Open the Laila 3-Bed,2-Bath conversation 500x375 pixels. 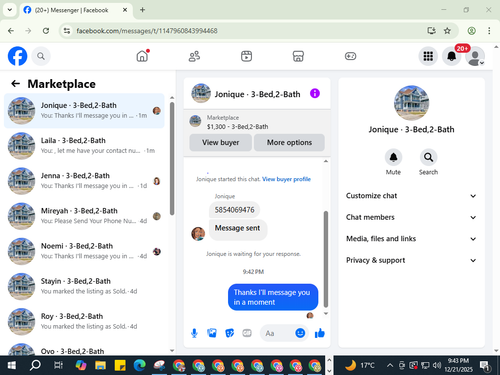coord(84,146)
